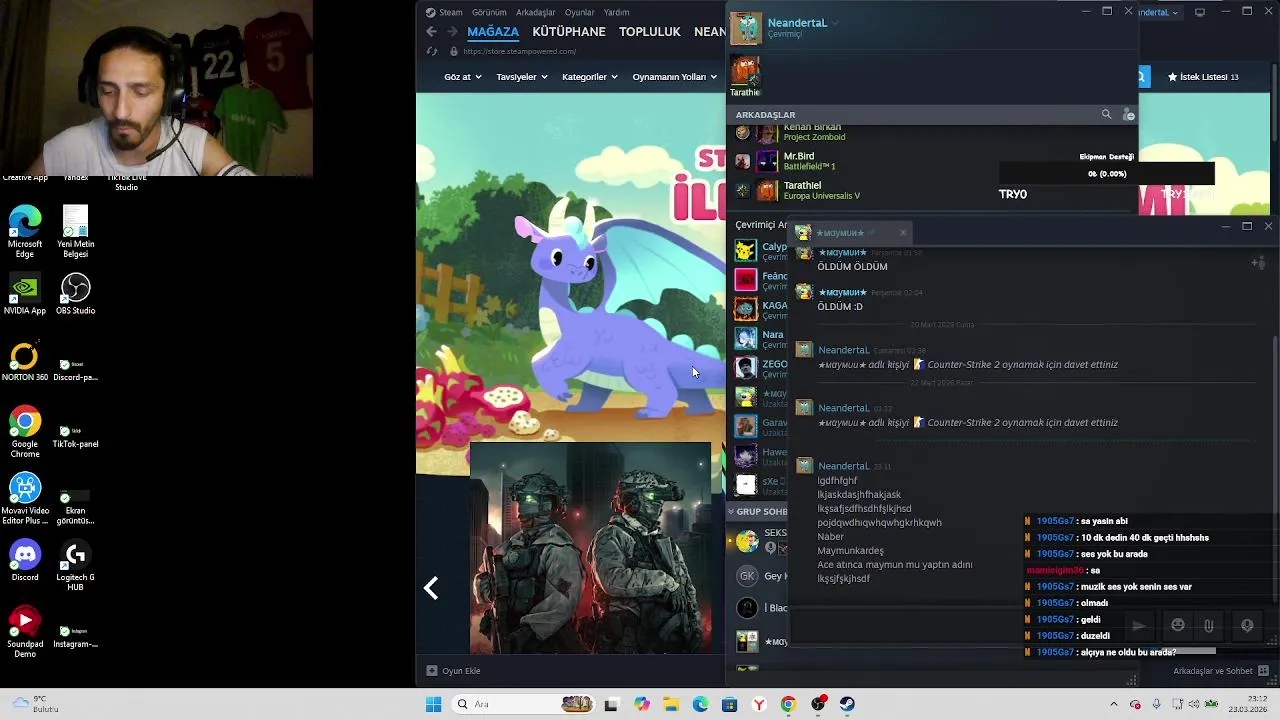
Task: Close the ★маумии★ chat tab
Action: click(903, 233)
